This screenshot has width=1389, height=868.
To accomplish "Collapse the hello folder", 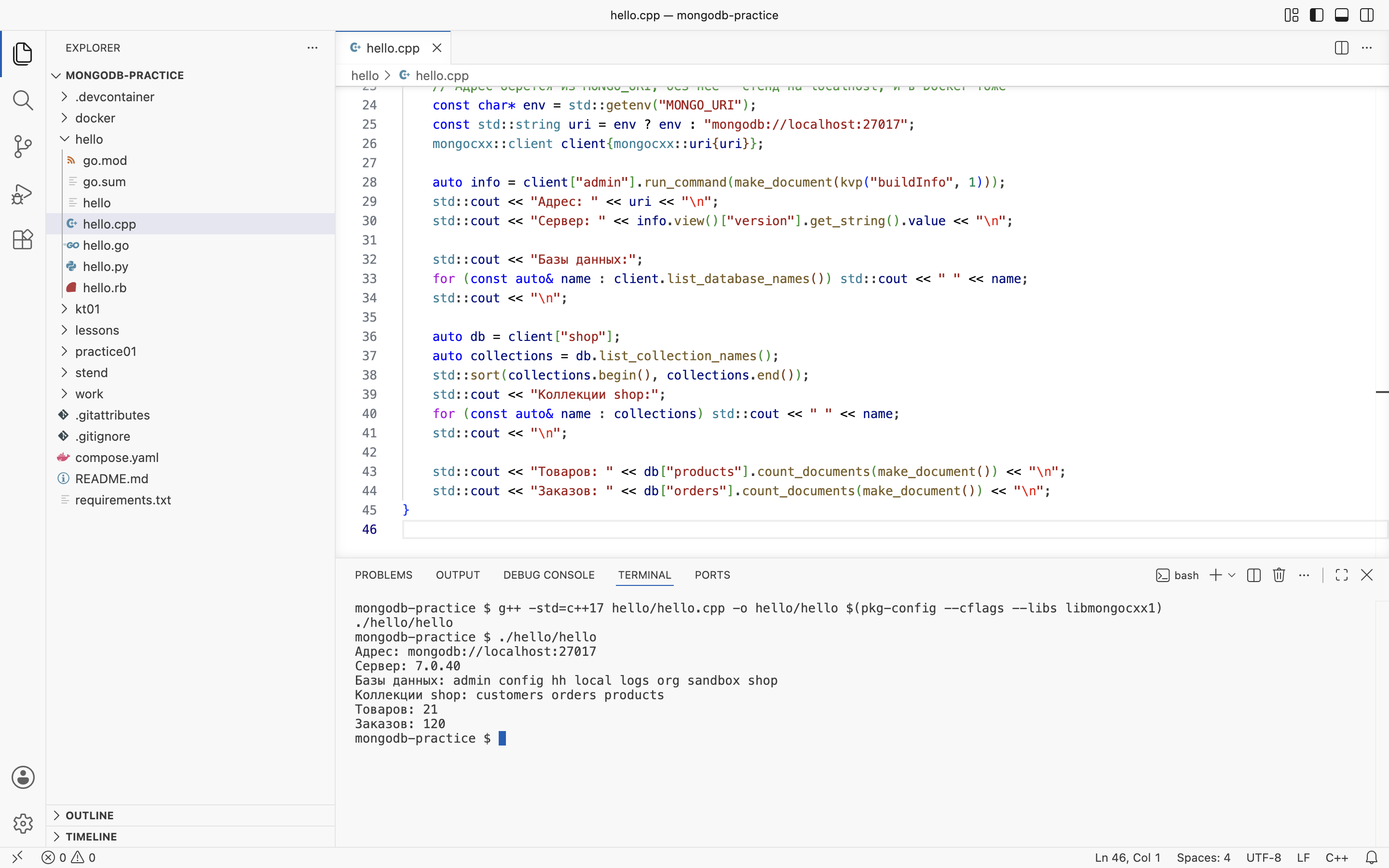I will tap(191, 139).
